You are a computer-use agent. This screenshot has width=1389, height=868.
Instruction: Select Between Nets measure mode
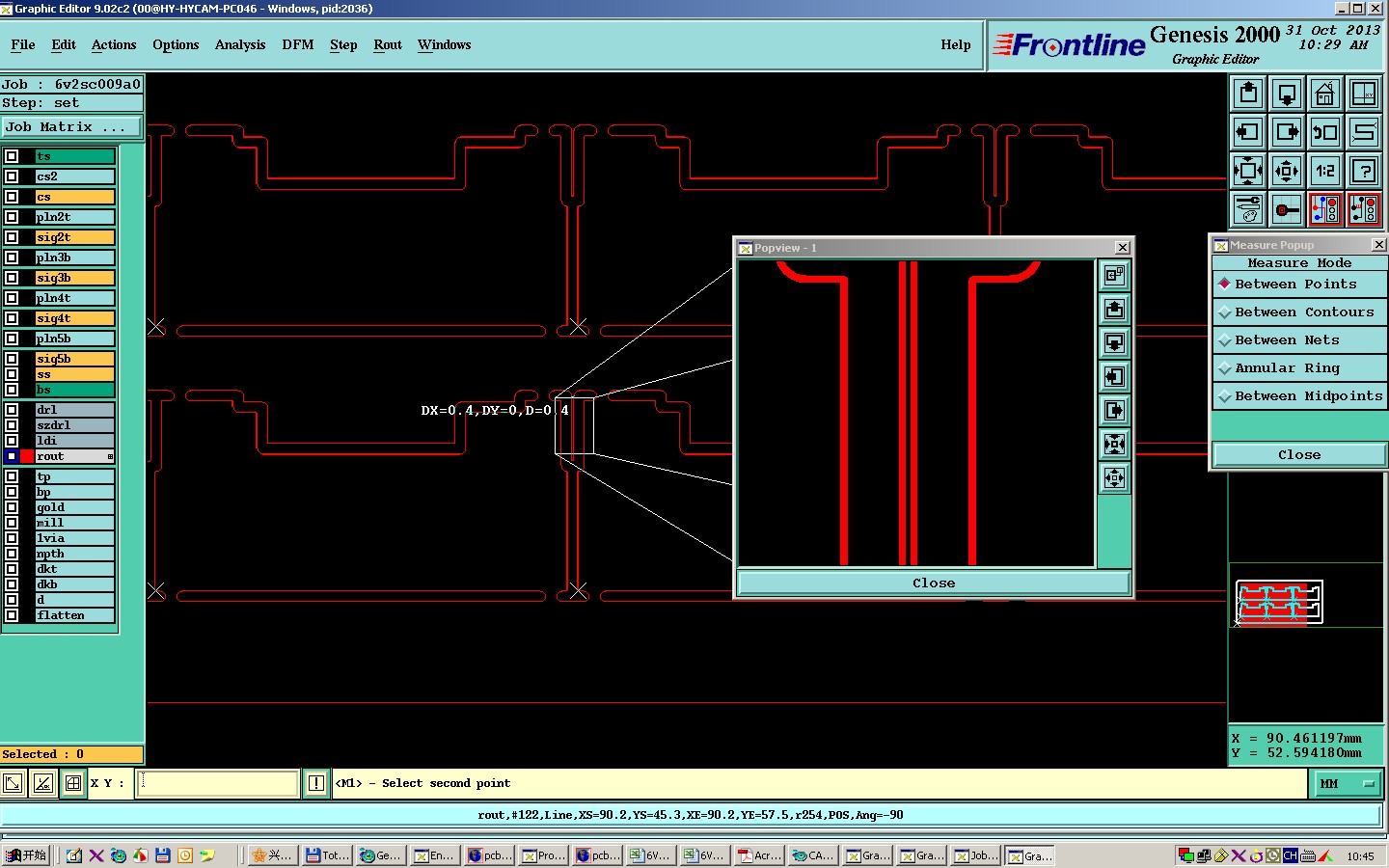click(x=1299, y=340)
